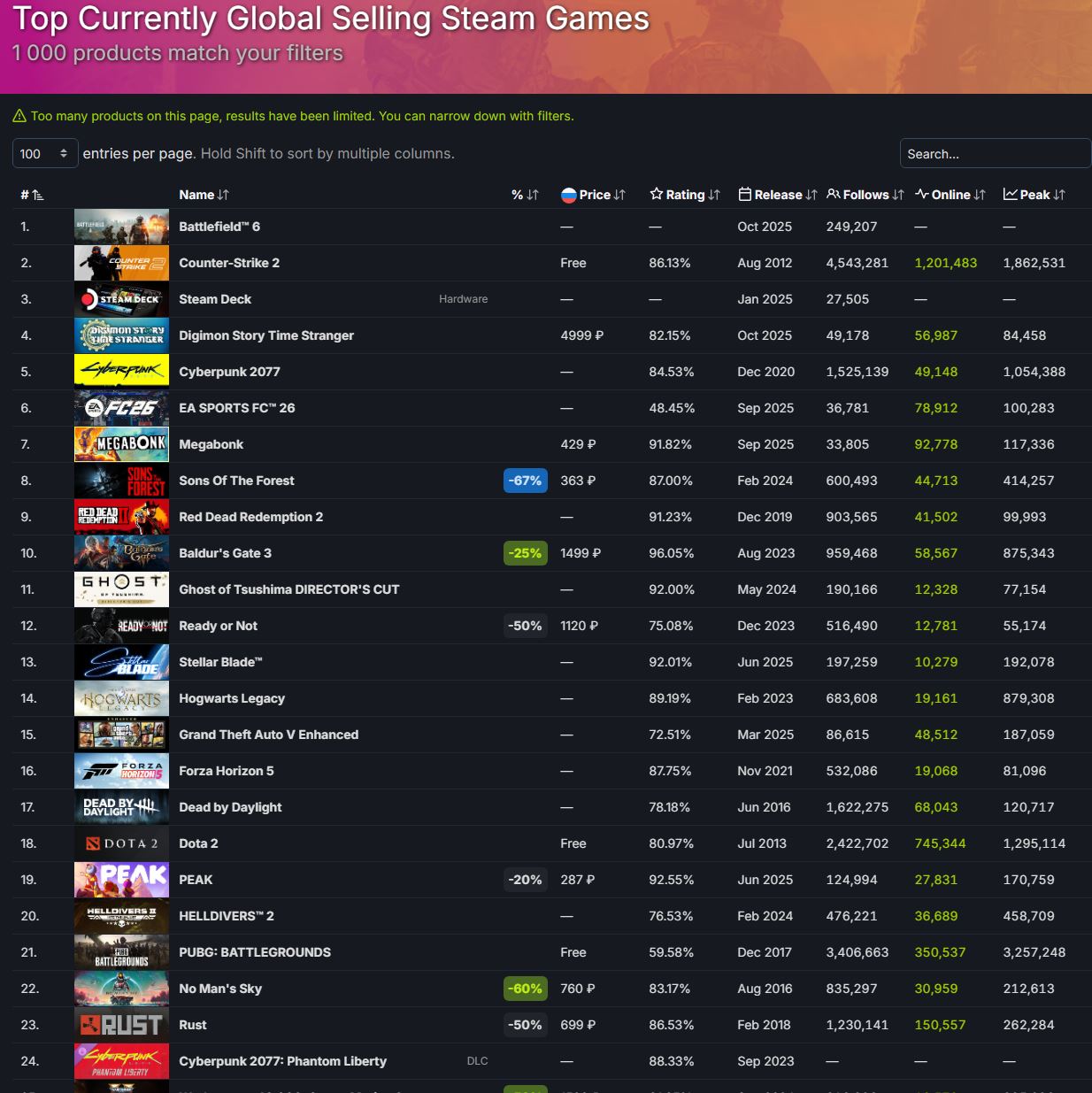Sort by Rating star column

(685, 195)
